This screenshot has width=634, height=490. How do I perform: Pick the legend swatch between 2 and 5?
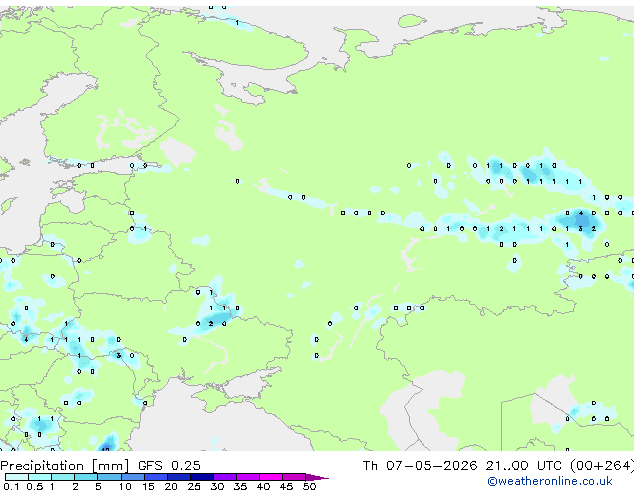coord(86,477)
